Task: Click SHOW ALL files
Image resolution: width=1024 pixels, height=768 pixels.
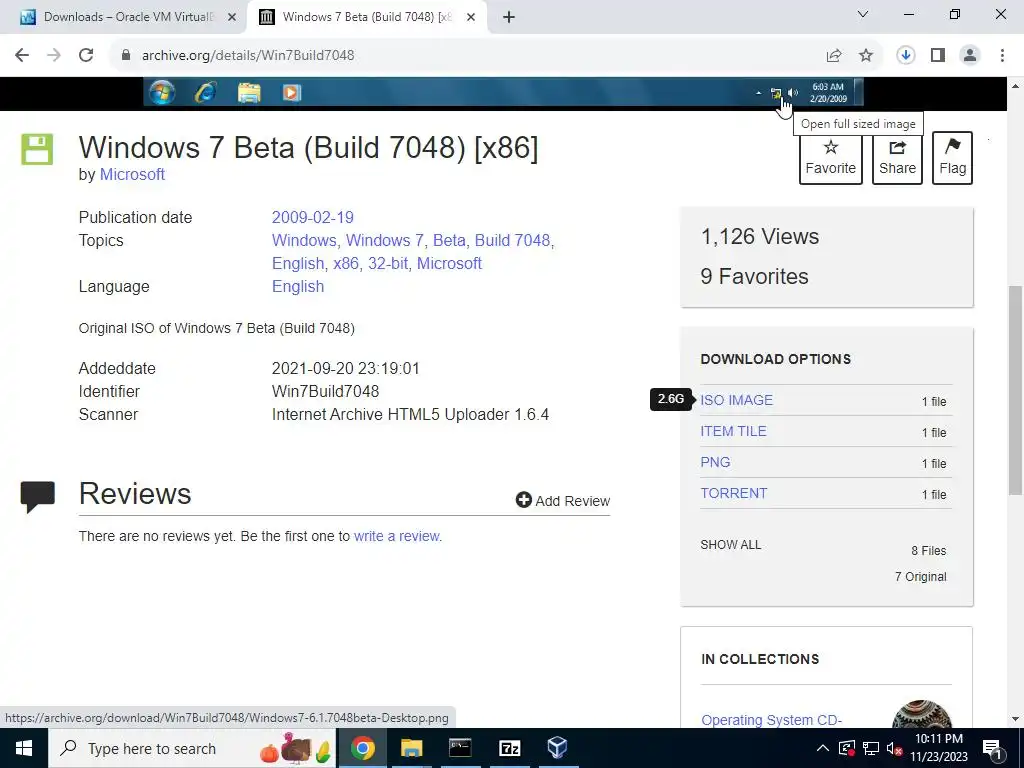Action: pyautogui.click(x=731, y=545)
